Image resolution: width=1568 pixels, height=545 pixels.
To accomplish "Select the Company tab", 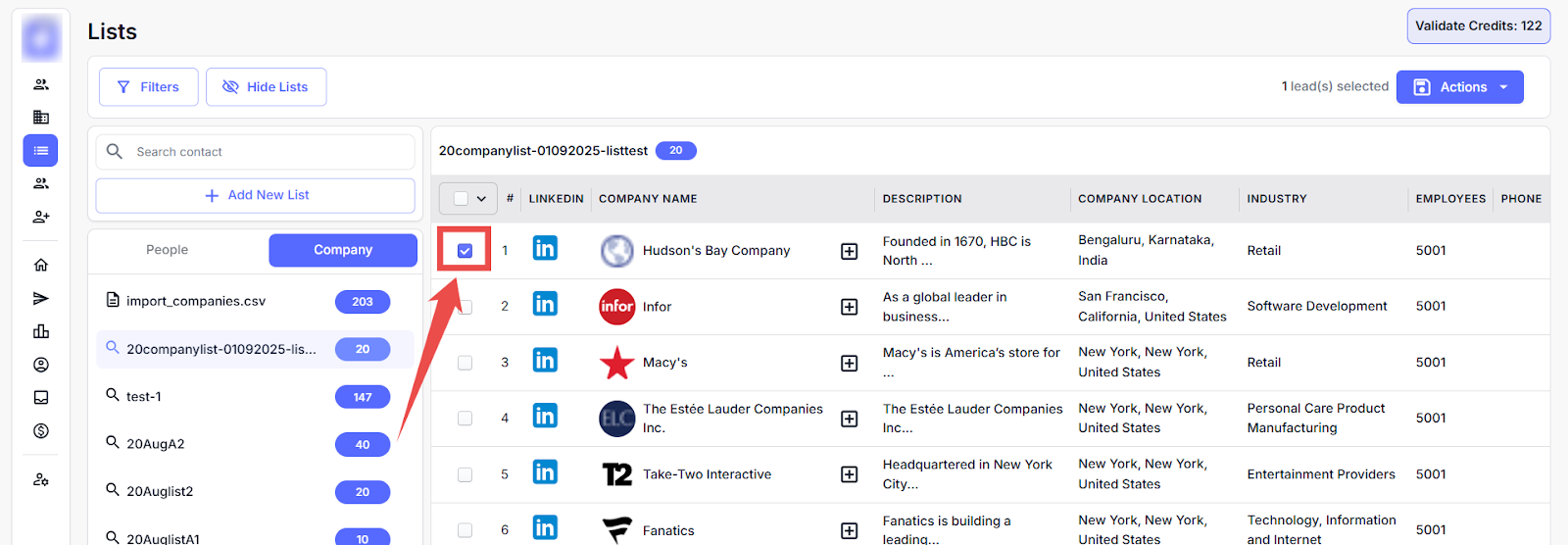I will 343,250.
